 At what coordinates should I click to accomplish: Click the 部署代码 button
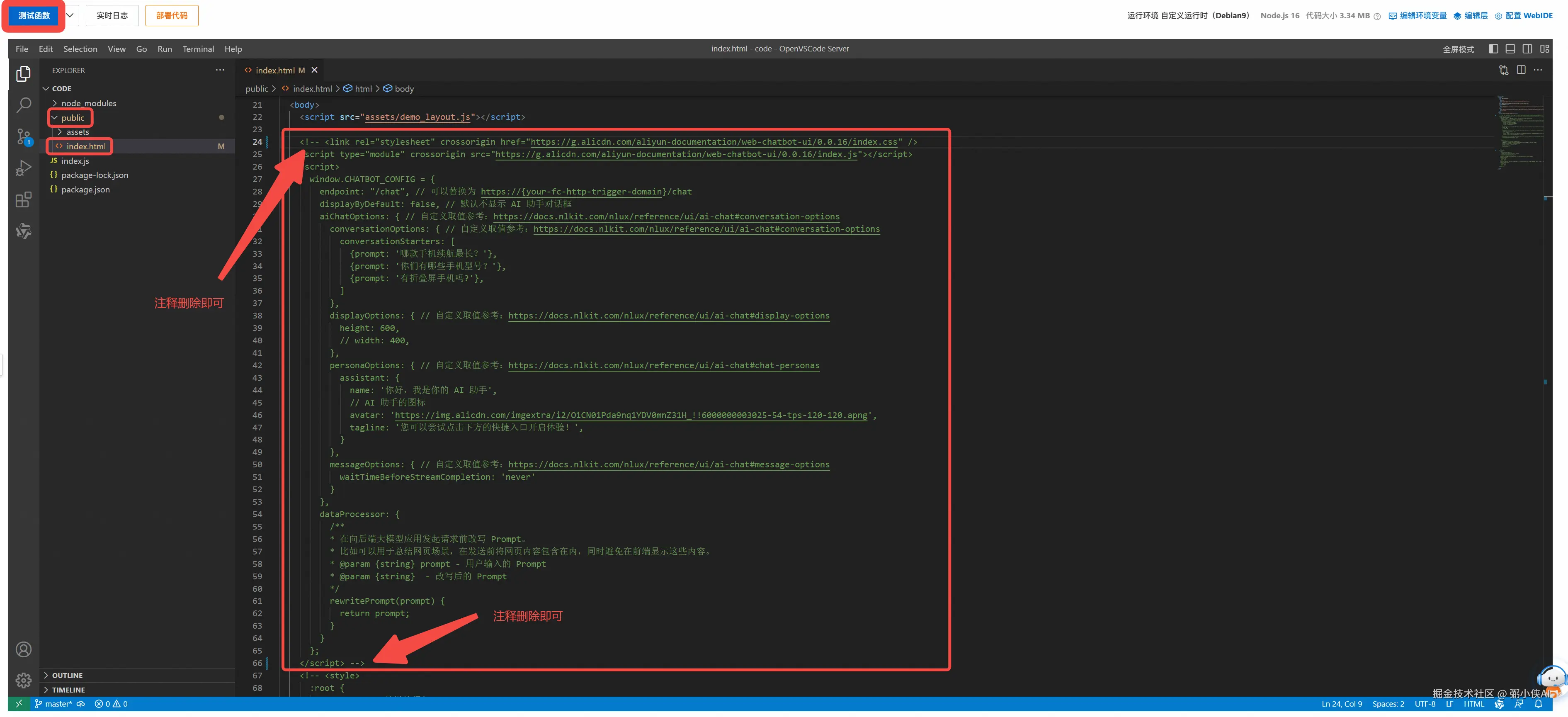pos(172,15)
